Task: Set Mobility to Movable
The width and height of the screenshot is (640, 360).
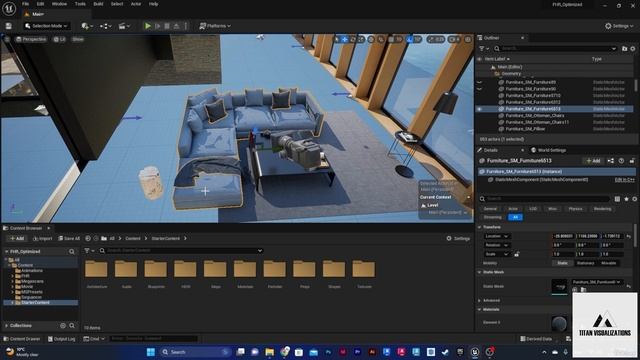Action: [x=609, y=263]
